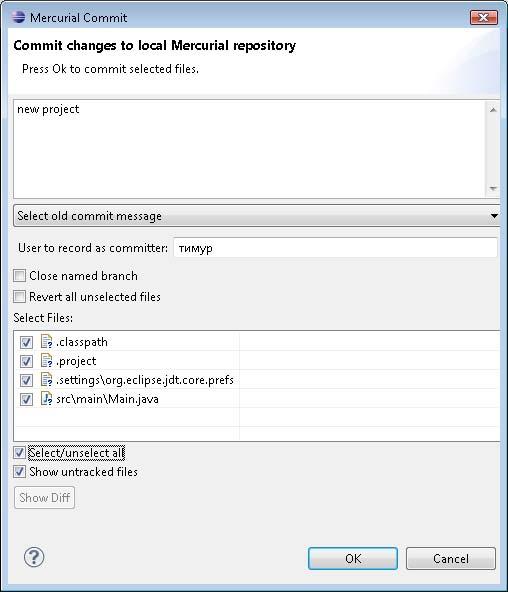
Task: Enable Close named branch option
Action: pyautogui.click(x=20, y=276)
